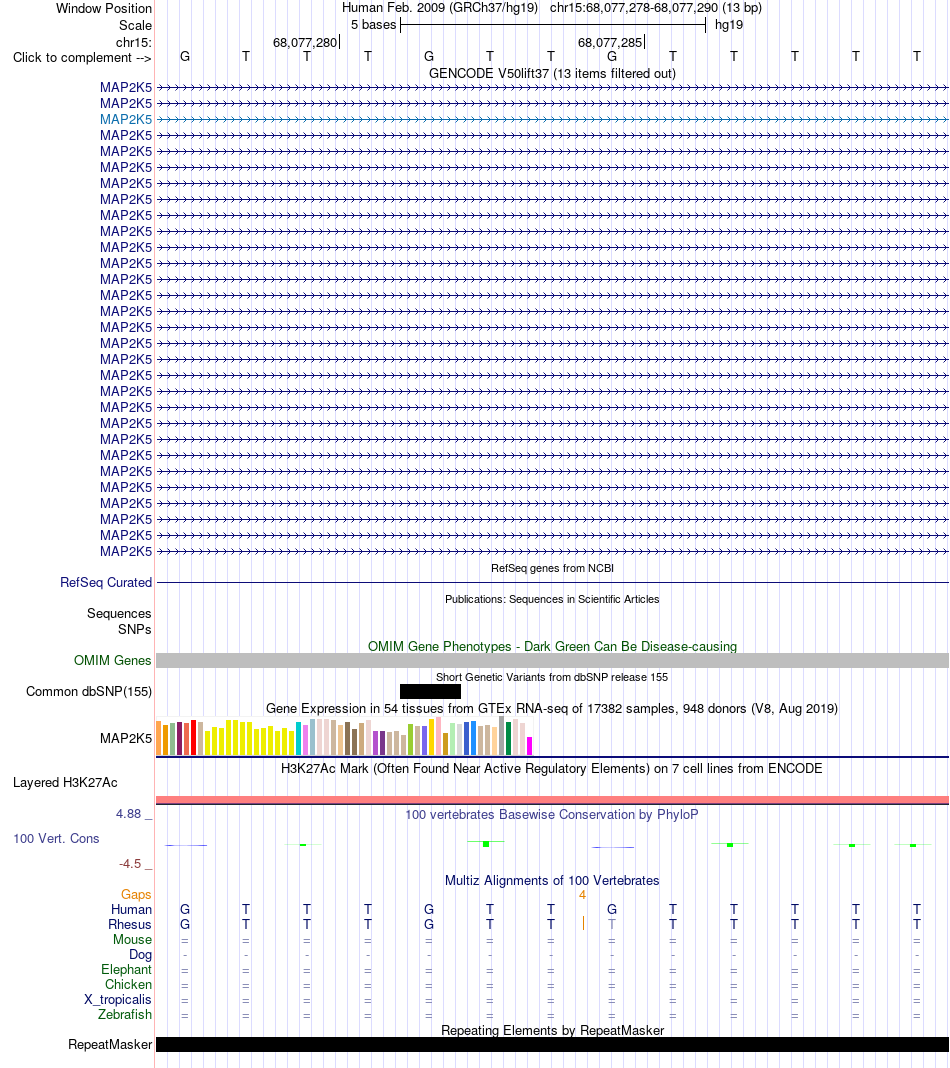The height and width of the screenshot is (1068, 950).
Task: Click the Chicken species label
Action: tap(128, 984)
